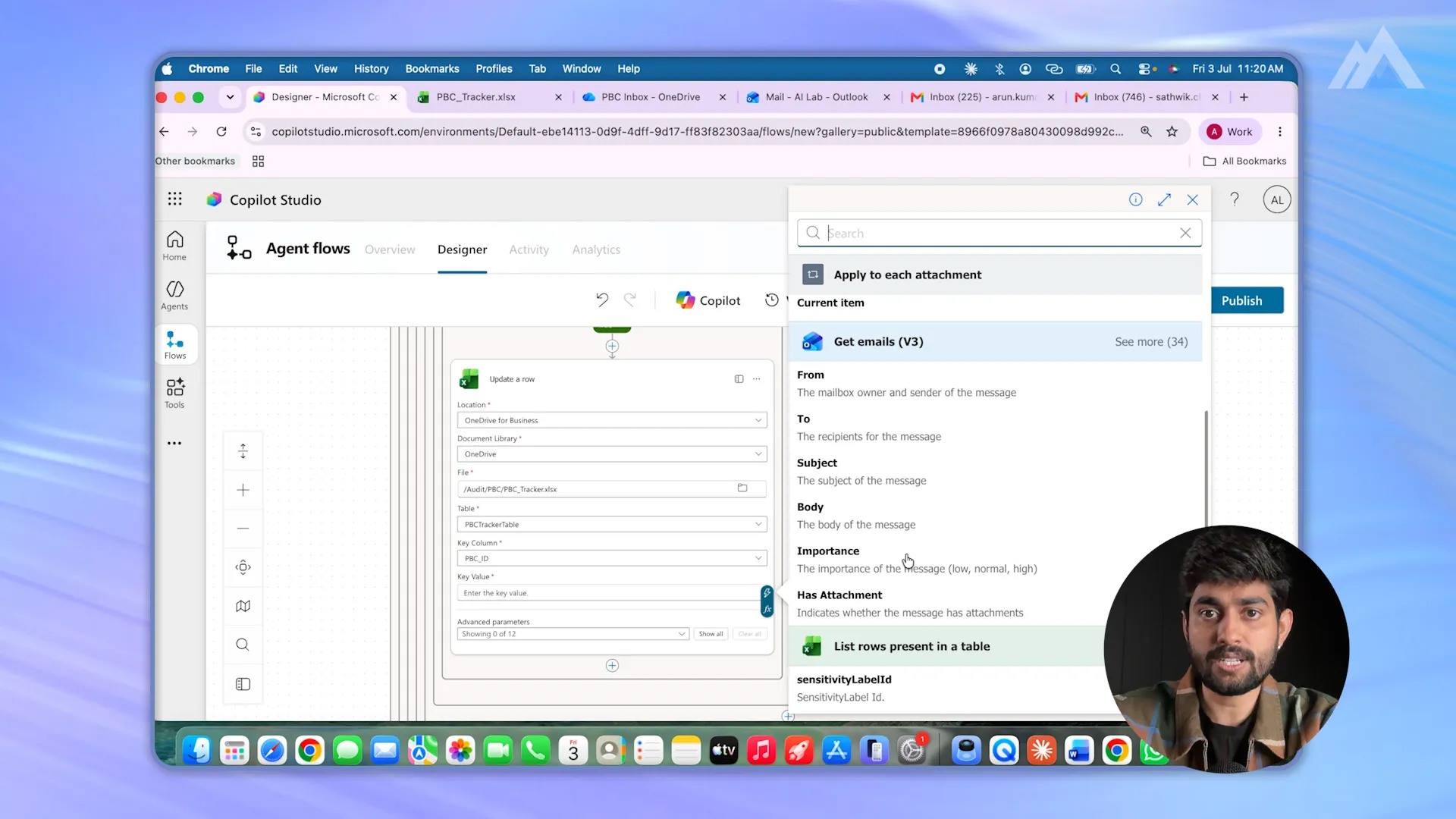Fit the flow to the canvas view
Viewport: 1456px width, 819px height.
(x=243, y=567)
